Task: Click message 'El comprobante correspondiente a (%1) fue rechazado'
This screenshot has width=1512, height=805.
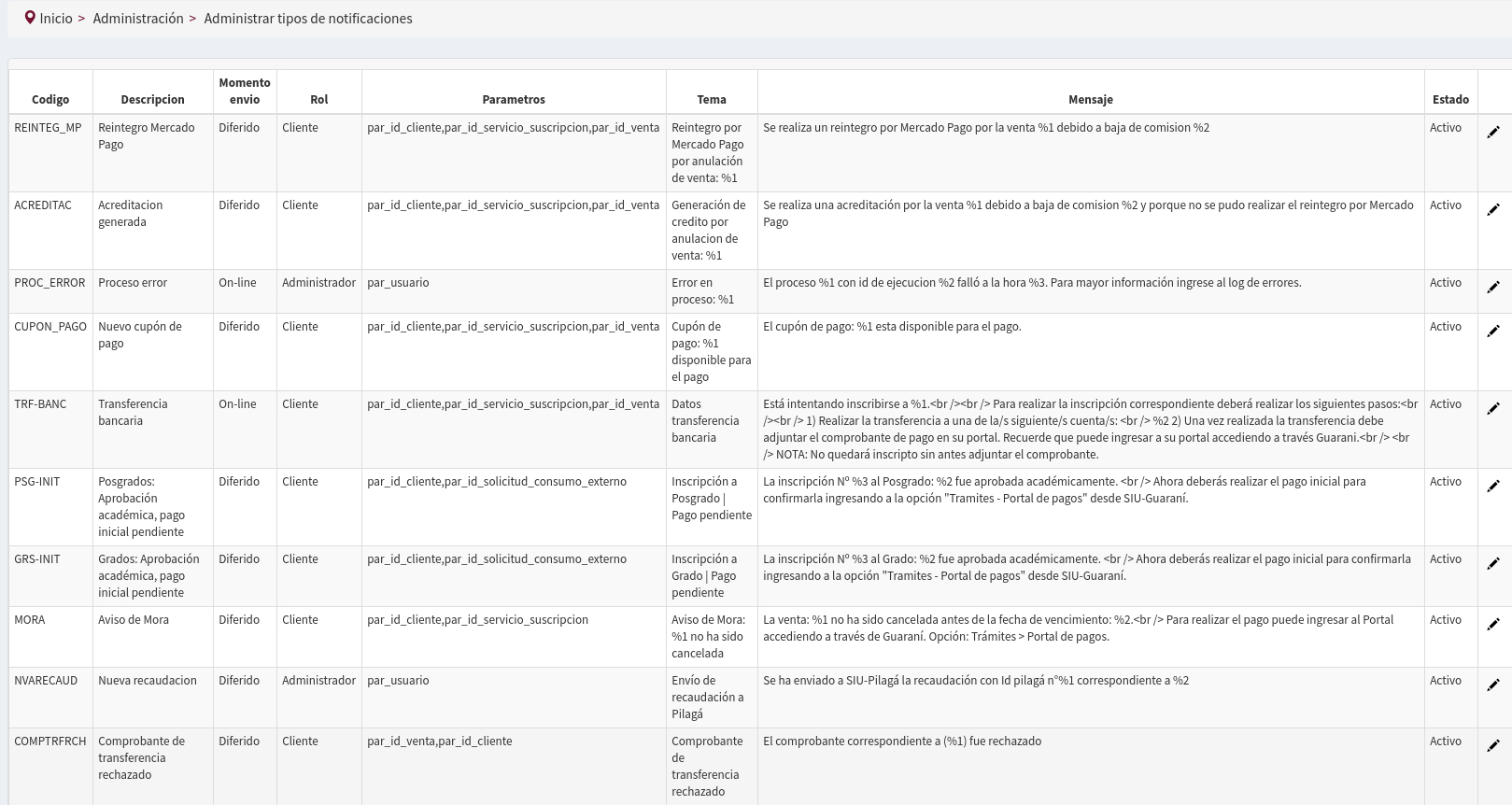Action: coord(902,741)
